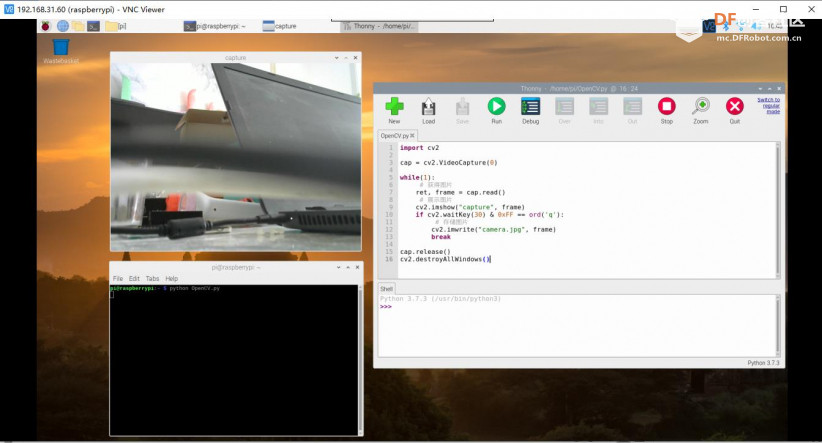Click the 'if cv2.waitKey(30)' code line
The image size is (822, 443).
[490, 214]
